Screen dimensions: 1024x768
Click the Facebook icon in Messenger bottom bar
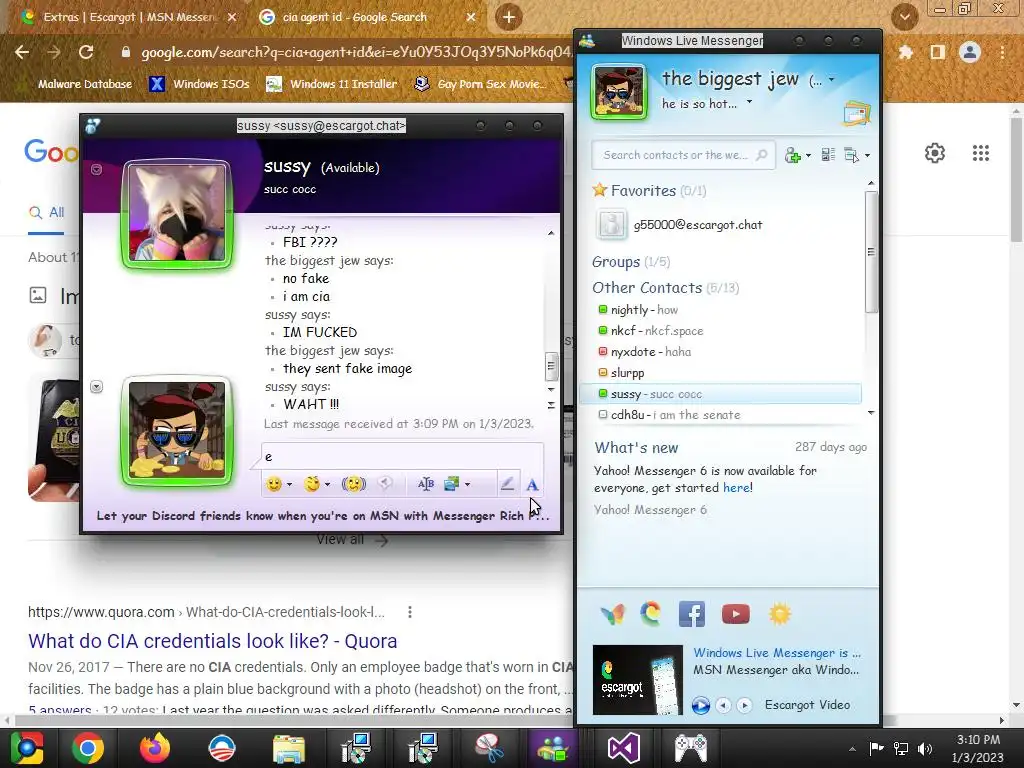pos(692,614)
